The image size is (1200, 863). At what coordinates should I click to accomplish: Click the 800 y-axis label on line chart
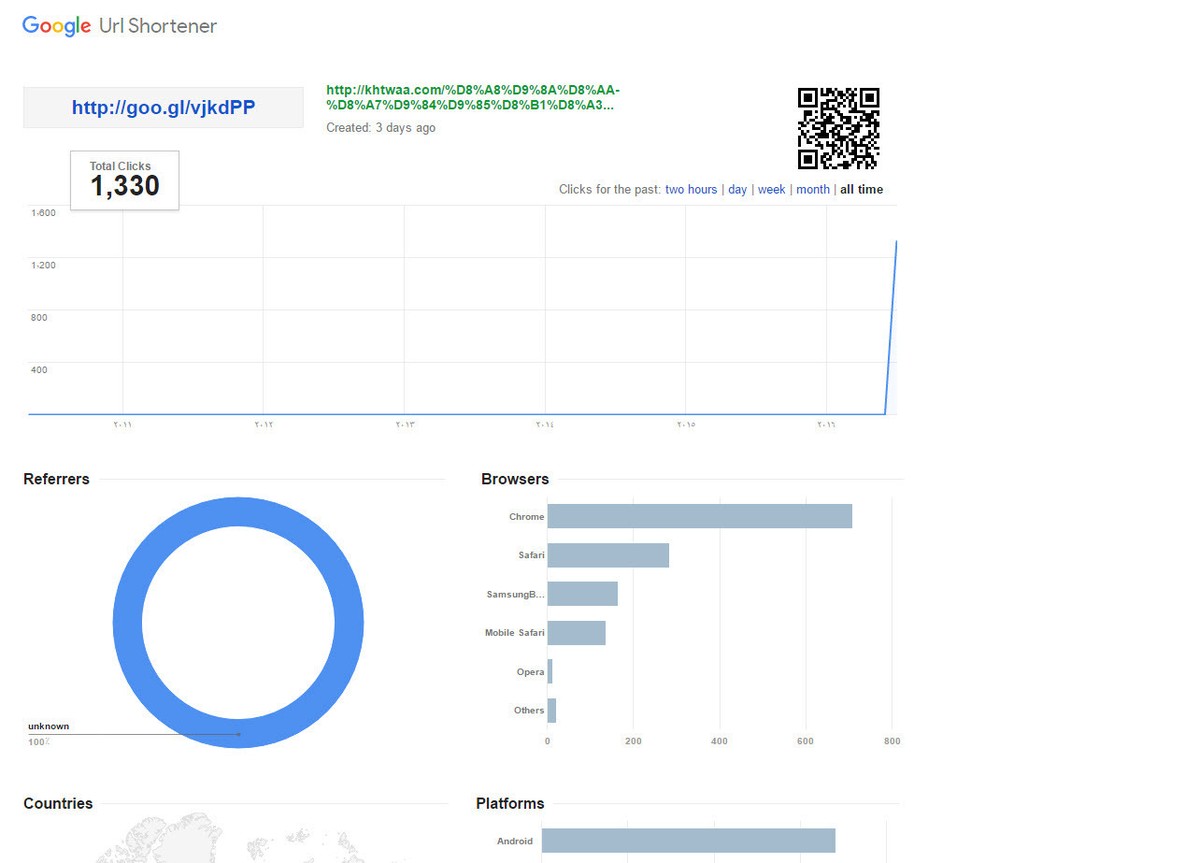tap(39, 317)
